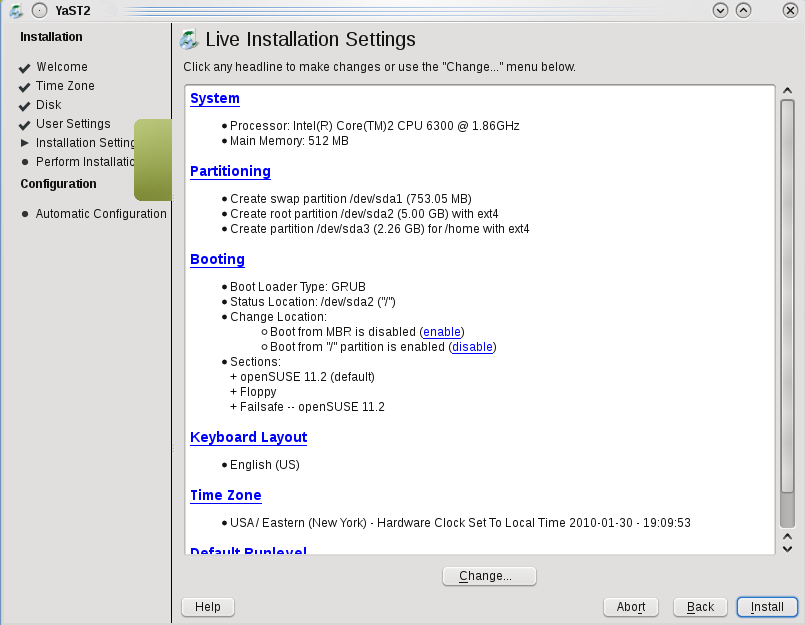
Task: Click the Install button
Action: click(x=767, y=607)
